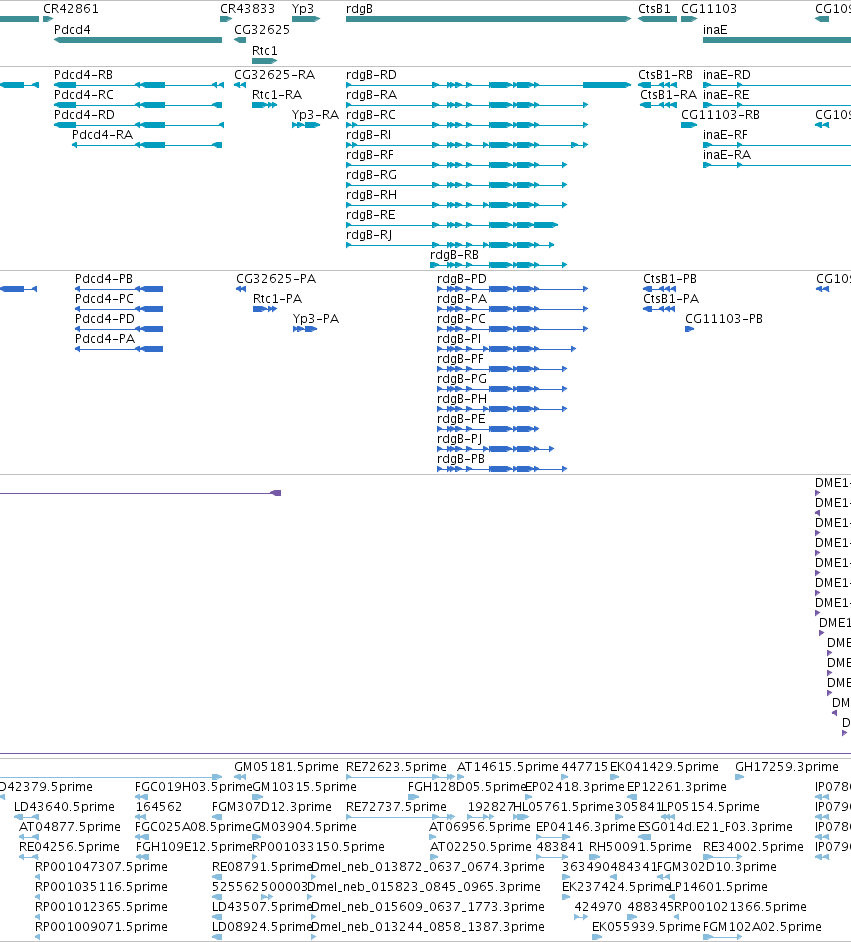Select the Pdcd4 gene span bar
This screenshot has width=851, height=942.
tap(138, 40)
